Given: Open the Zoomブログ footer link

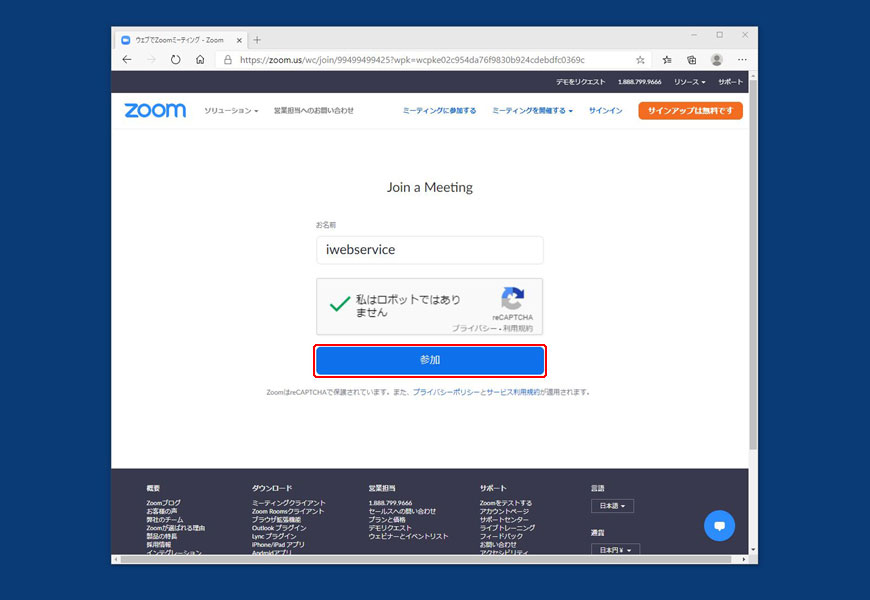Looking at the screenshot, I should tap(163, 503).
